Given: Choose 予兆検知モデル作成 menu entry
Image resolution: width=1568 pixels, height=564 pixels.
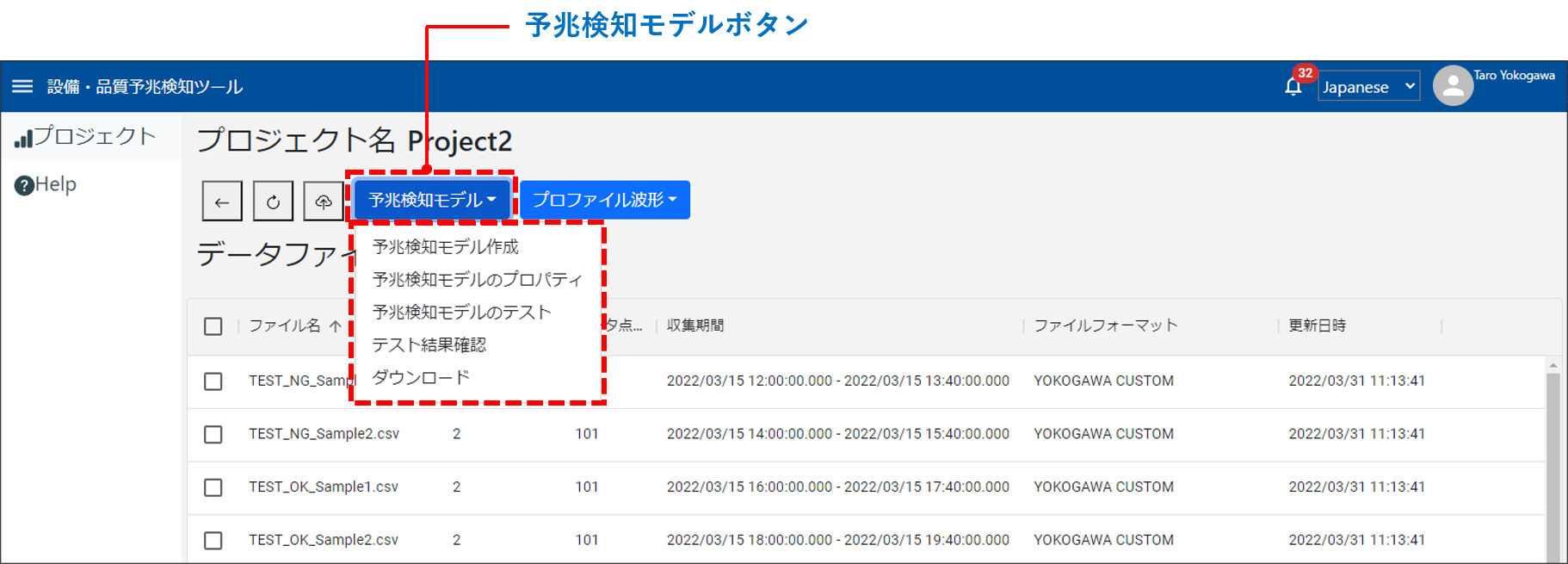Looking at the screenshot, I should 446,247.
